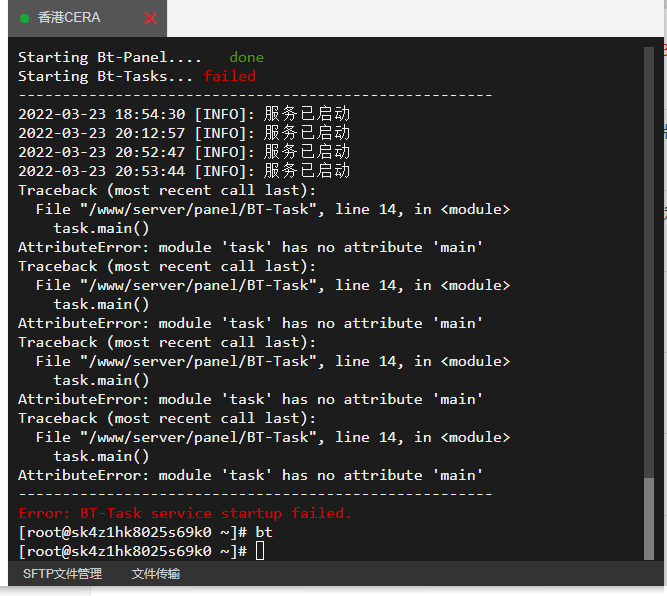Click the terminal cursor at the prompt
Screen dimensions: 667x596
[260, 551]
